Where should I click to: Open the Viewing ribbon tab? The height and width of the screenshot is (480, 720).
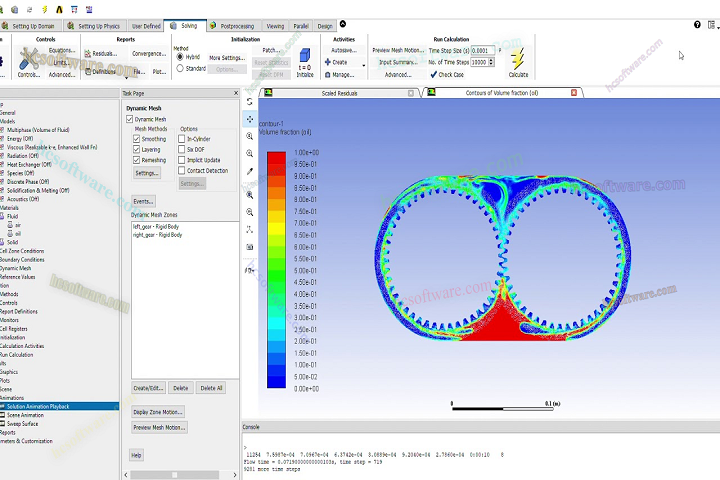pyautogui.click(x=276, y=26)
